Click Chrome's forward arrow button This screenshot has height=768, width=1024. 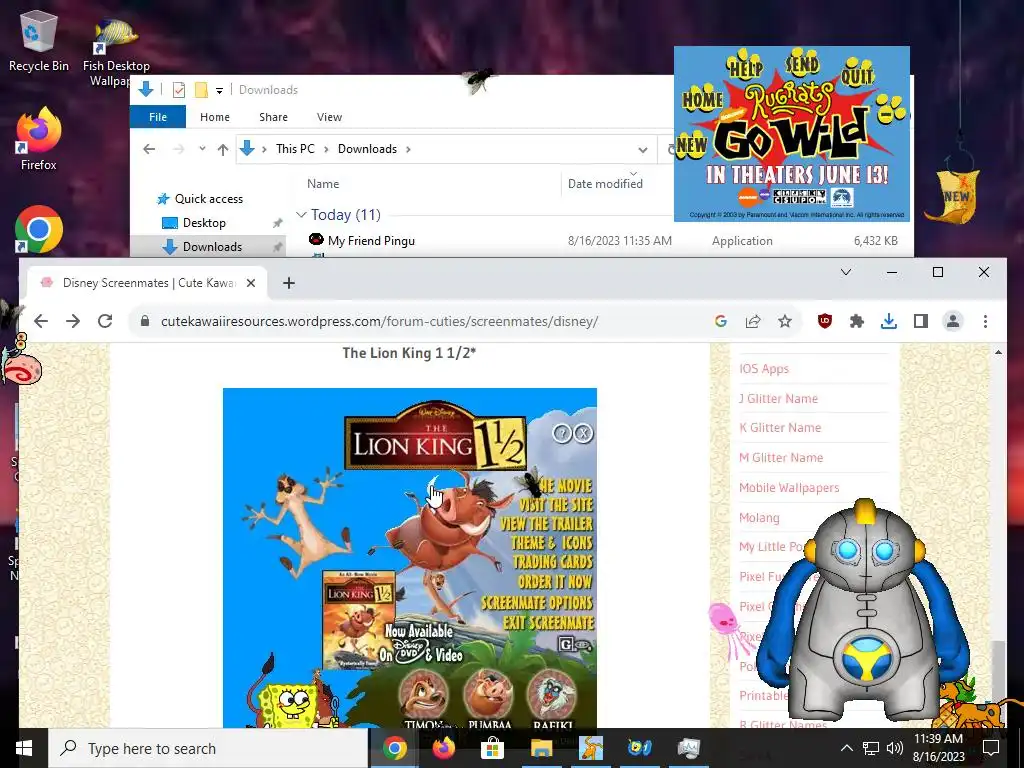point(73,321)
